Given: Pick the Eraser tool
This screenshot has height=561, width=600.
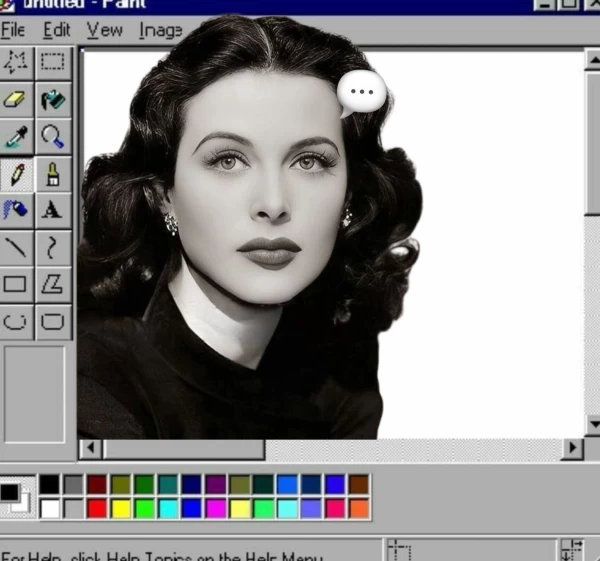Looking at the screenshot, I should 17,99.
